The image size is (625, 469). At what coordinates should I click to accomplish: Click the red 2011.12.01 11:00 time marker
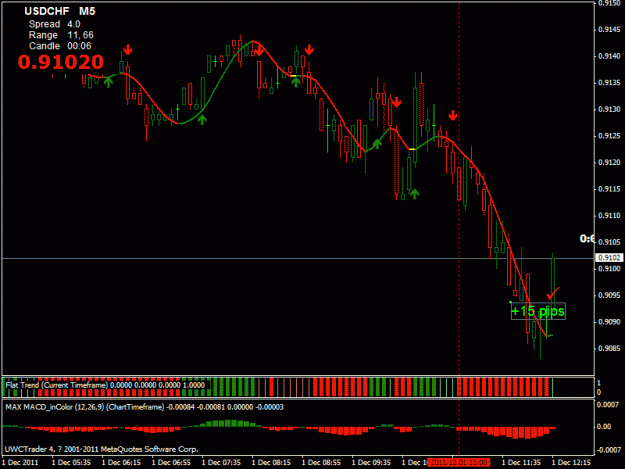click(458, 463)
